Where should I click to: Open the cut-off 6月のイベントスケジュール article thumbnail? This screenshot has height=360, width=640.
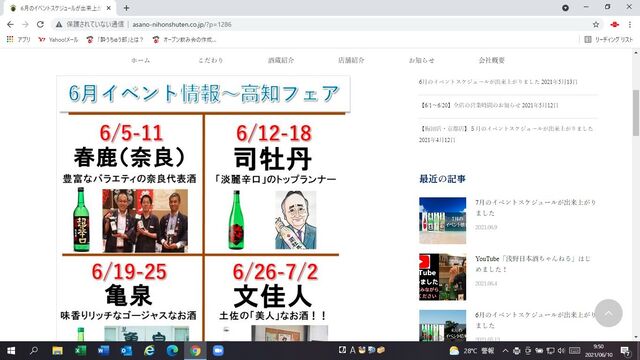[442, 325]
